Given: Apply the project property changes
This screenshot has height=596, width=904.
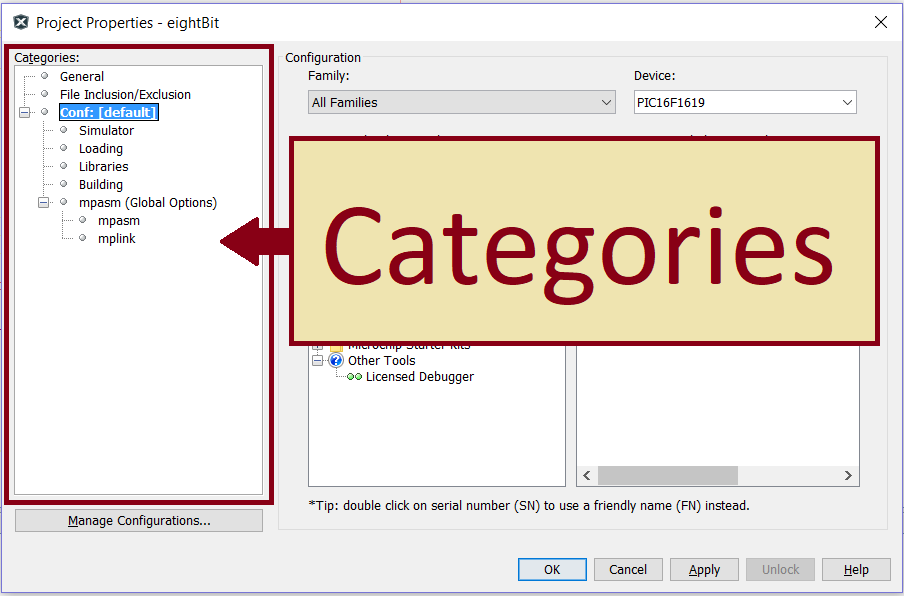Looking at the screenshot, I should [x=704, y=569].
